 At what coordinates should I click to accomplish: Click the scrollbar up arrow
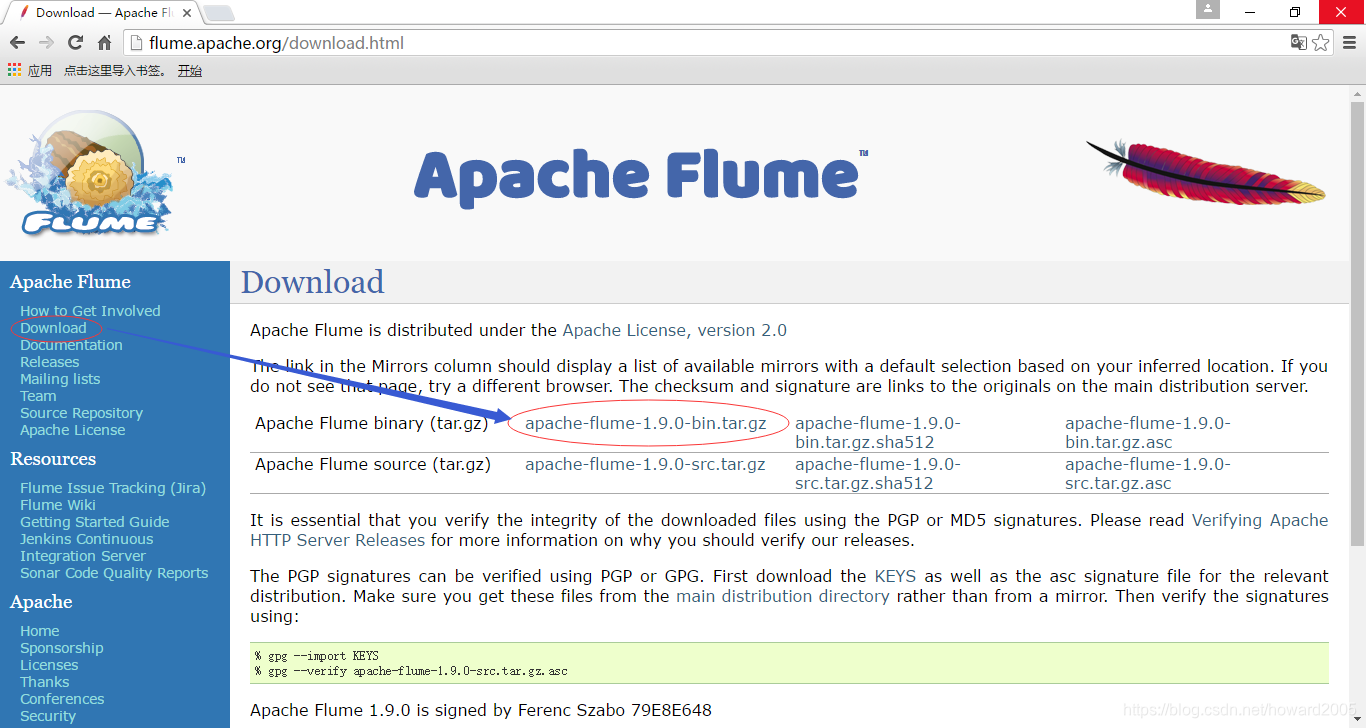coord(1357,93)
